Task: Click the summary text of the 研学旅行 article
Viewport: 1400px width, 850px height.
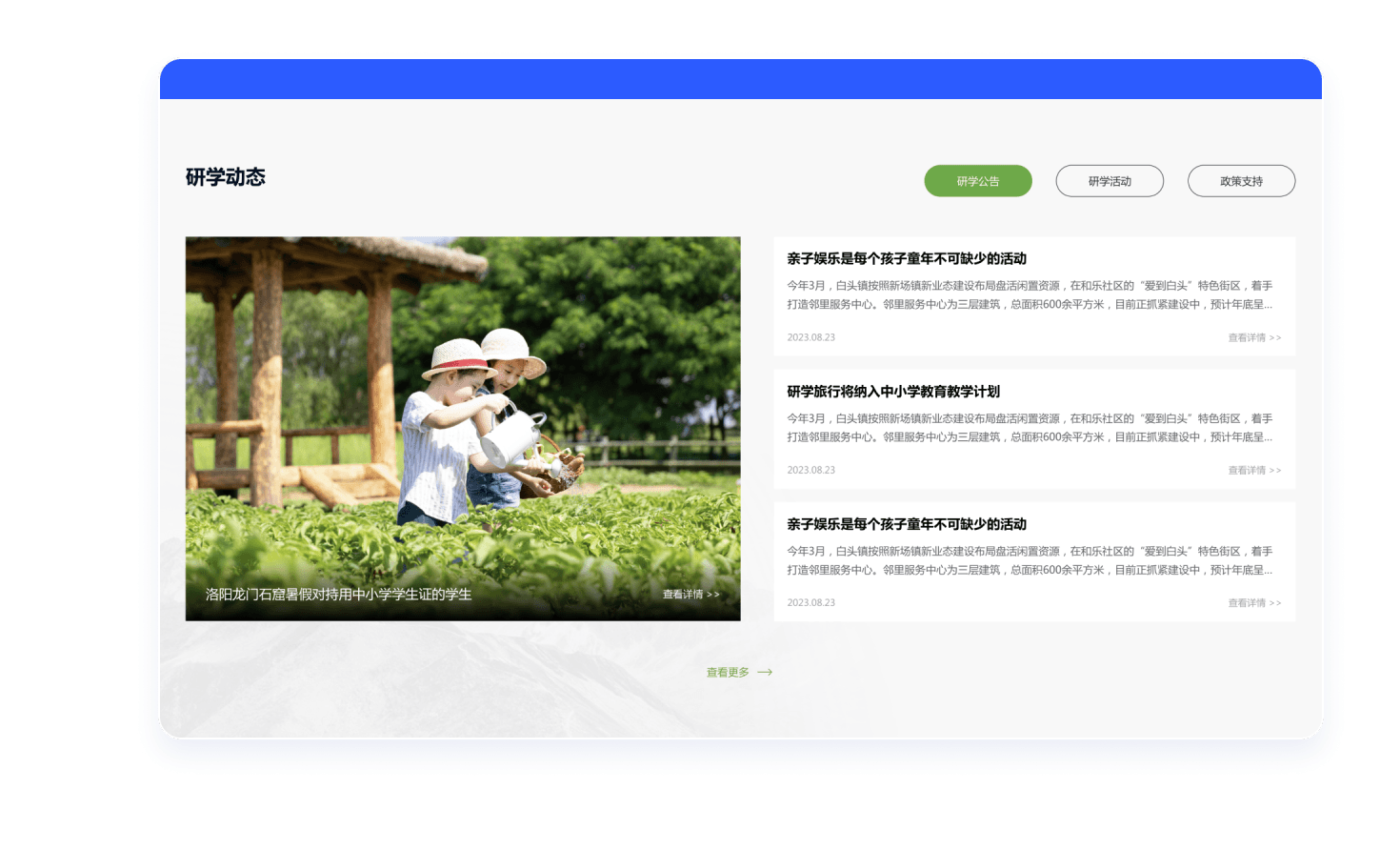Action: pos(1029,428)
